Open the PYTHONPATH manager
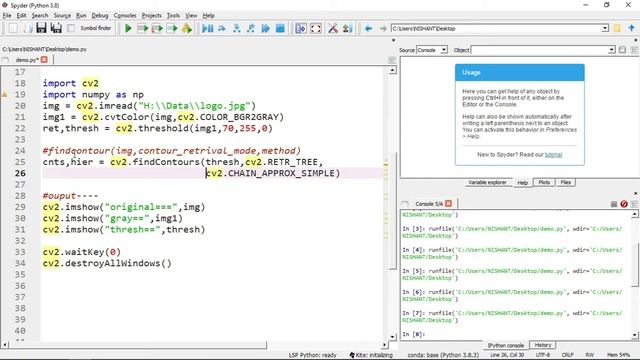 347,29
